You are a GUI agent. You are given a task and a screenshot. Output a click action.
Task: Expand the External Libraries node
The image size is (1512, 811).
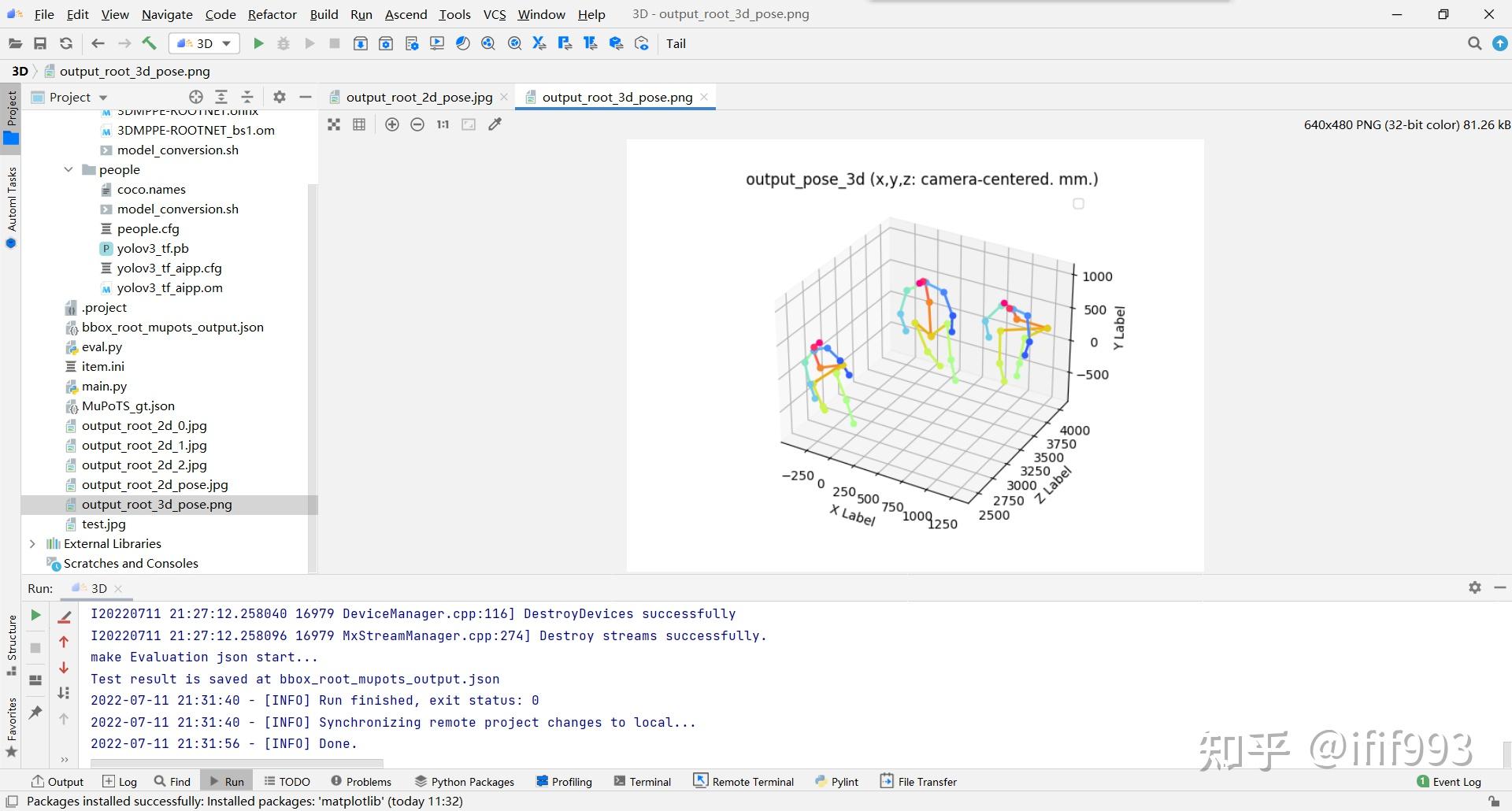pos(32,544)
